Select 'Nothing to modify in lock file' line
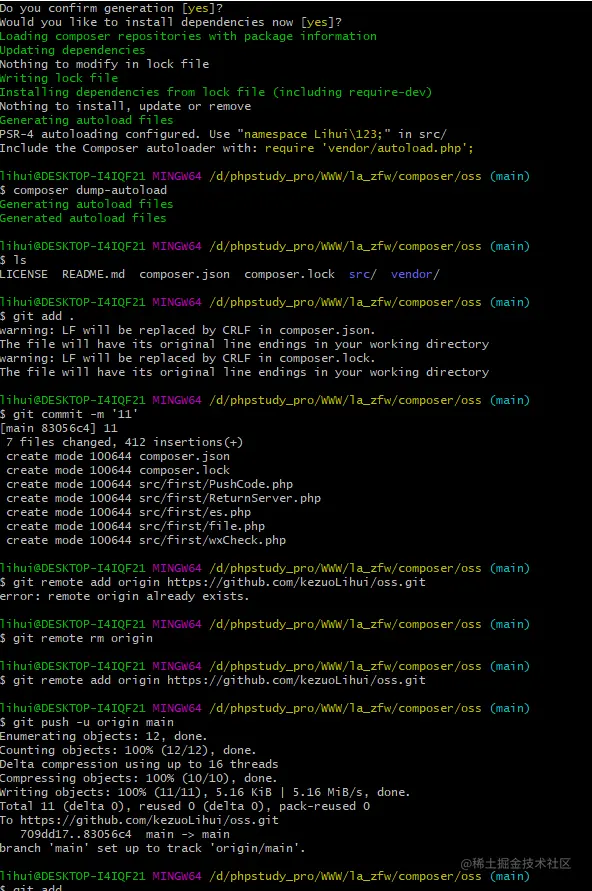 click(x=105, y=64)
